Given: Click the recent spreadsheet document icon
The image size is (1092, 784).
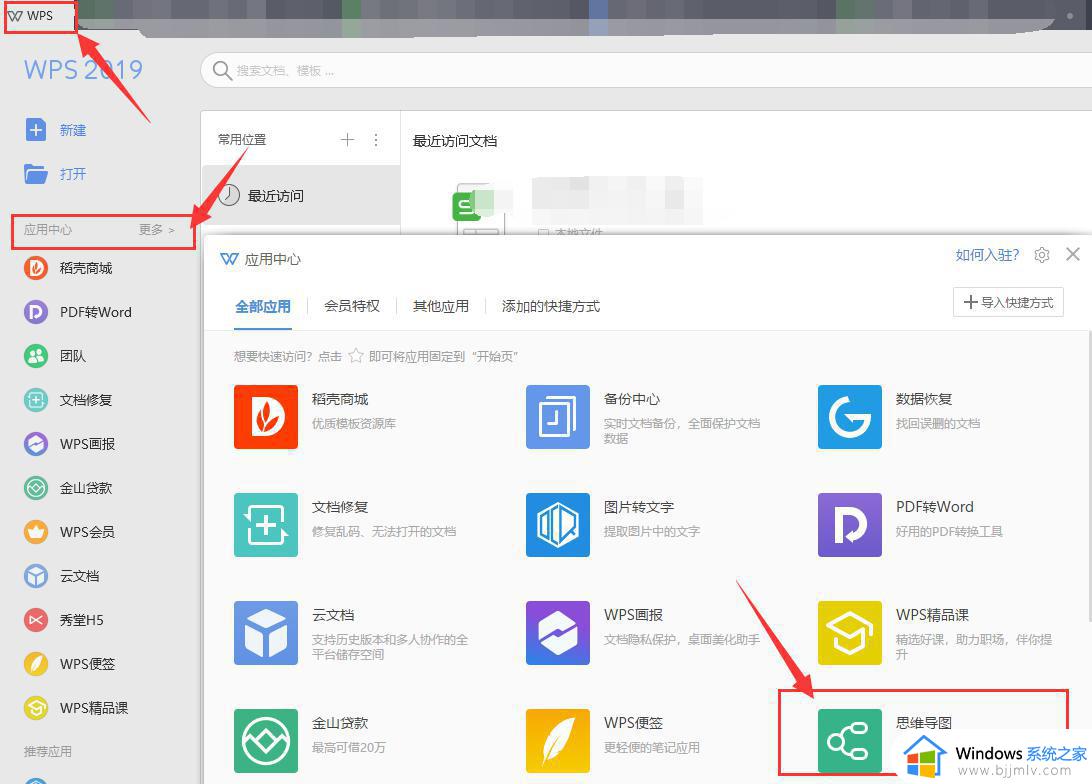Looking at the screenshot, I should [x=477, y=209].
